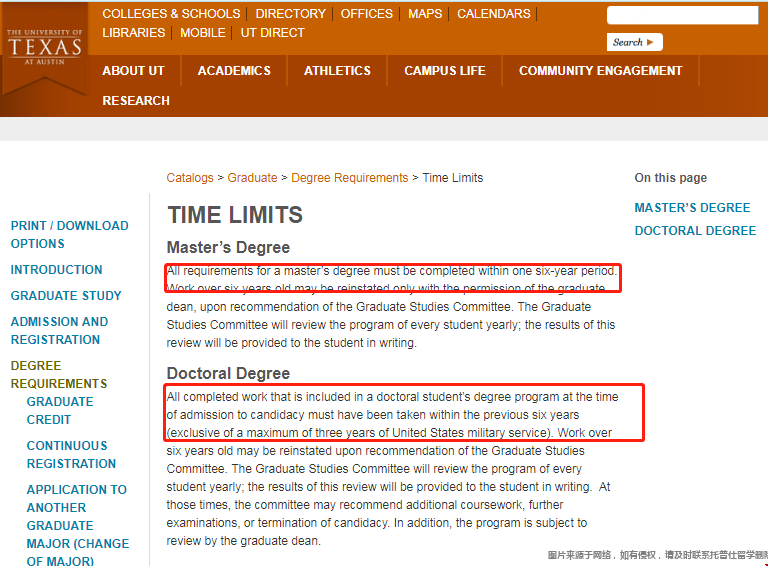Click the Research navigation item
768x566 pixels.
tap(136, 101)
